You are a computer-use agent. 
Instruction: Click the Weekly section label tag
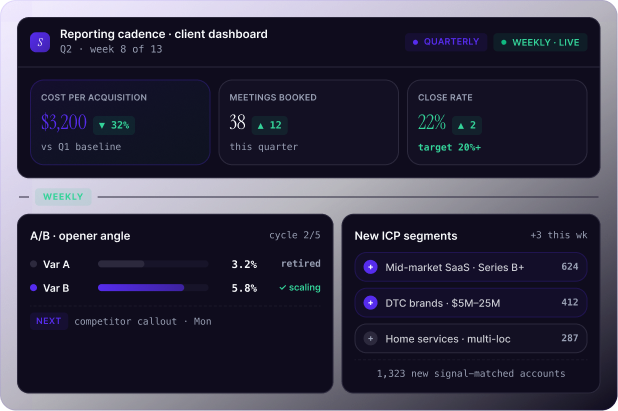[63, 197]
